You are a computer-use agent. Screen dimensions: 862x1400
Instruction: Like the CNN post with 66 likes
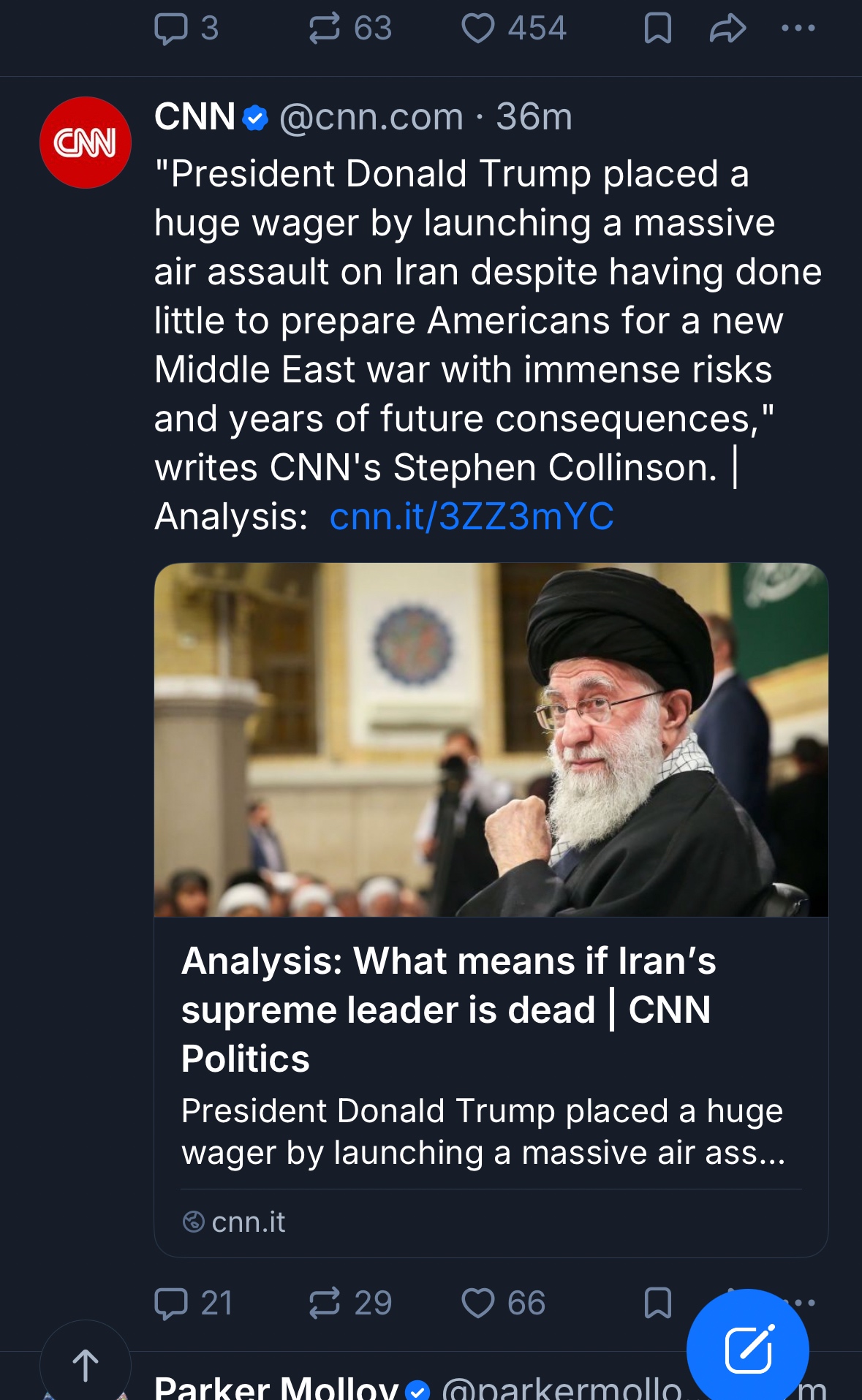click(x=478, y=1303)
